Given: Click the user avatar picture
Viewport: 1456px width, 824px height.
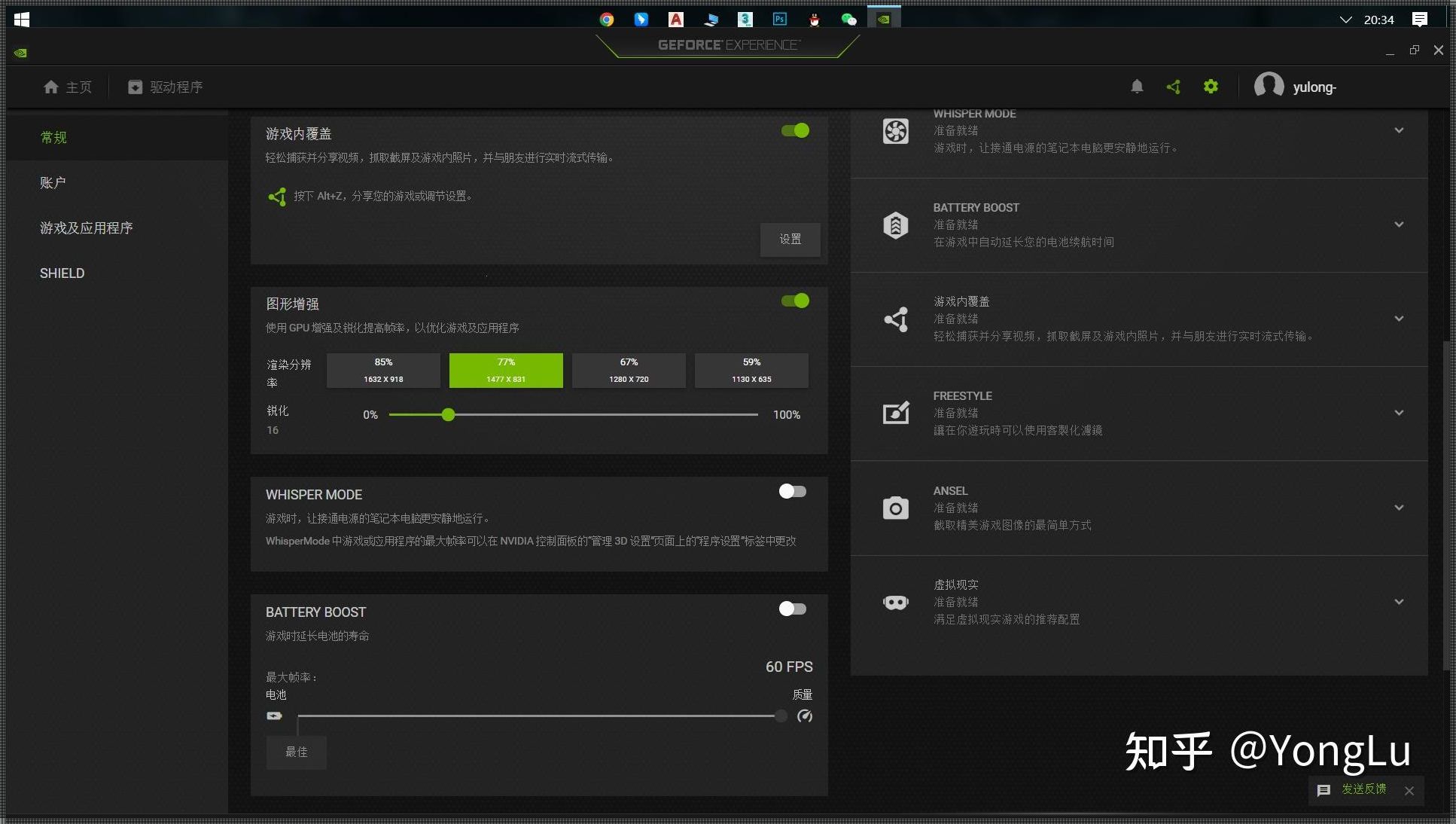Looking at the screenshot, I should (x=1269, y=85).
